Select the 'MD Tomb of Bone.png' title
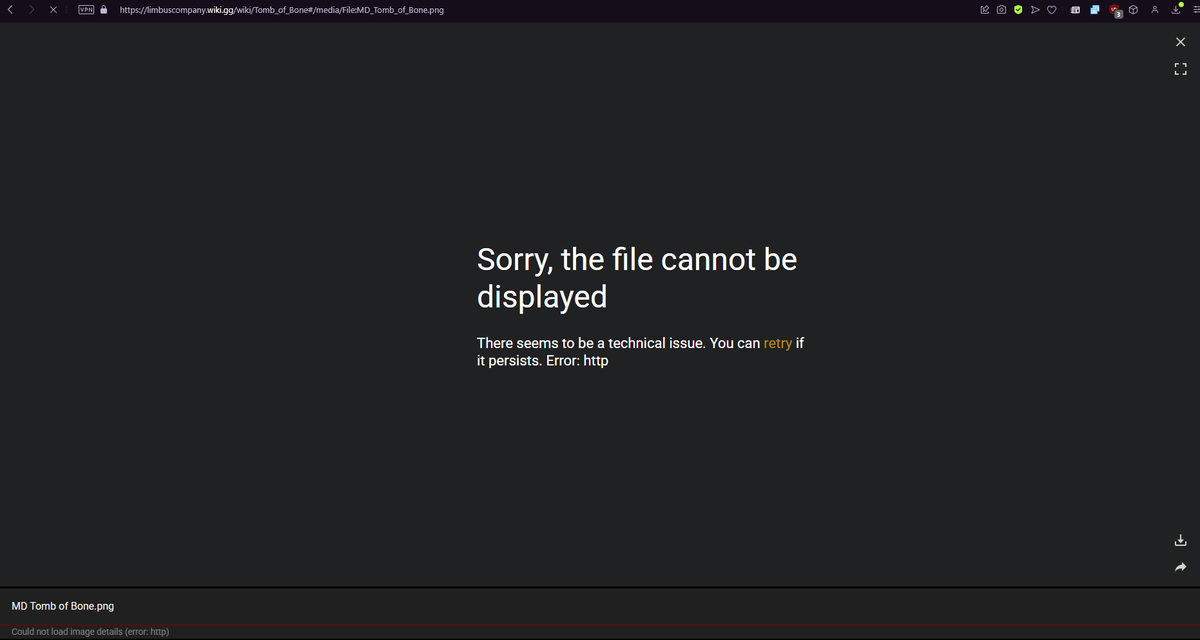 click(62, 606)
